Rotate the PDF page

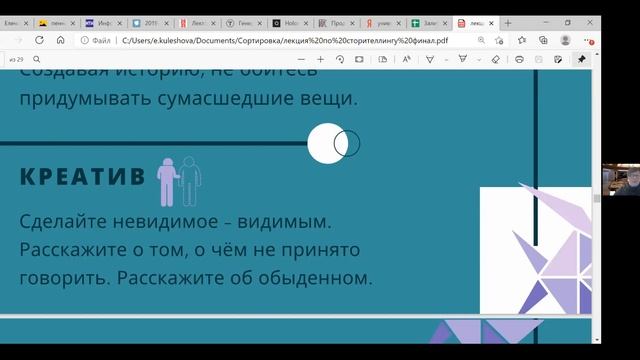(340, 60)
